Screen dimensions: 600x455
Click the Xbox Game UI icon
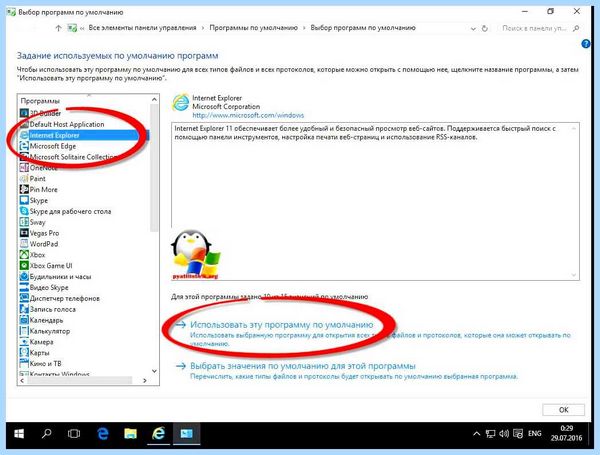pyautogui.click(x=24, y=265)
